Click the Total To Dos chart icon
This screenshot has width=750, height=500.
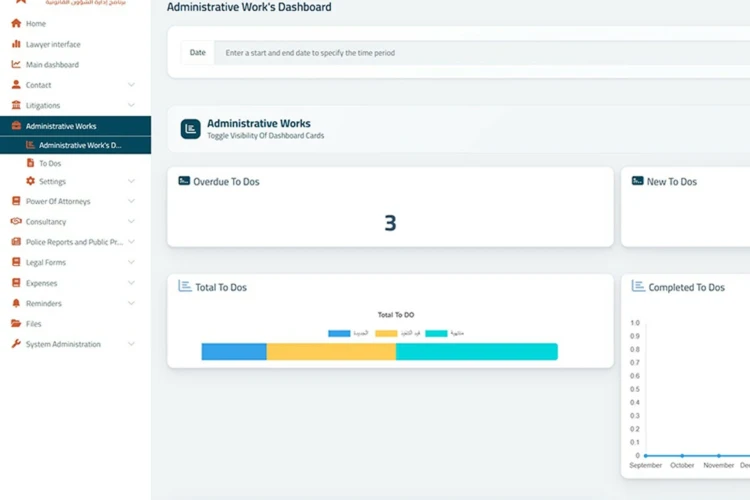185,286
